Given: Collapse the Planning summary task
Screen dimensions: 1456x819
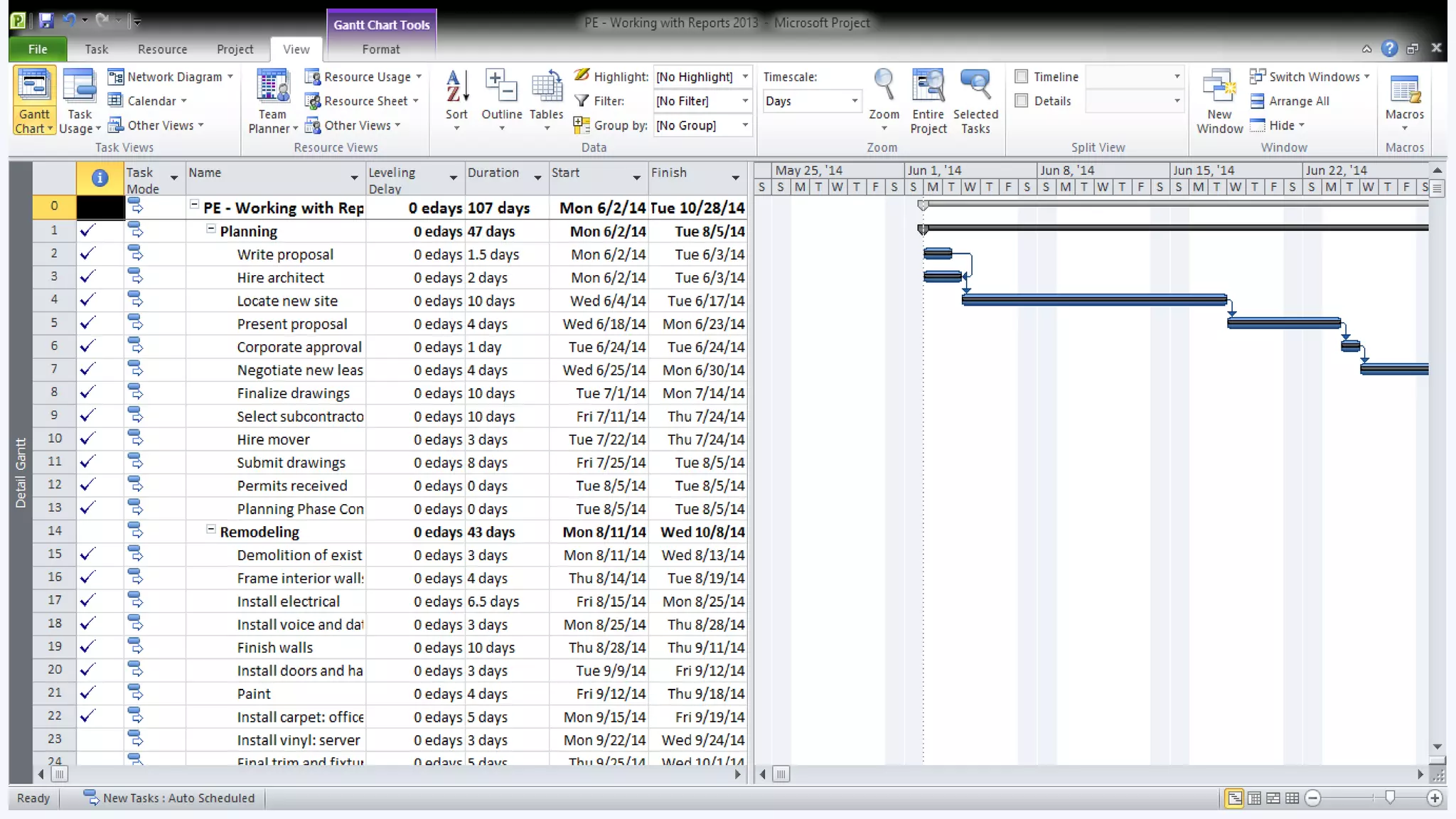Looking at the screenshot, I should click(x=211, y=229).
